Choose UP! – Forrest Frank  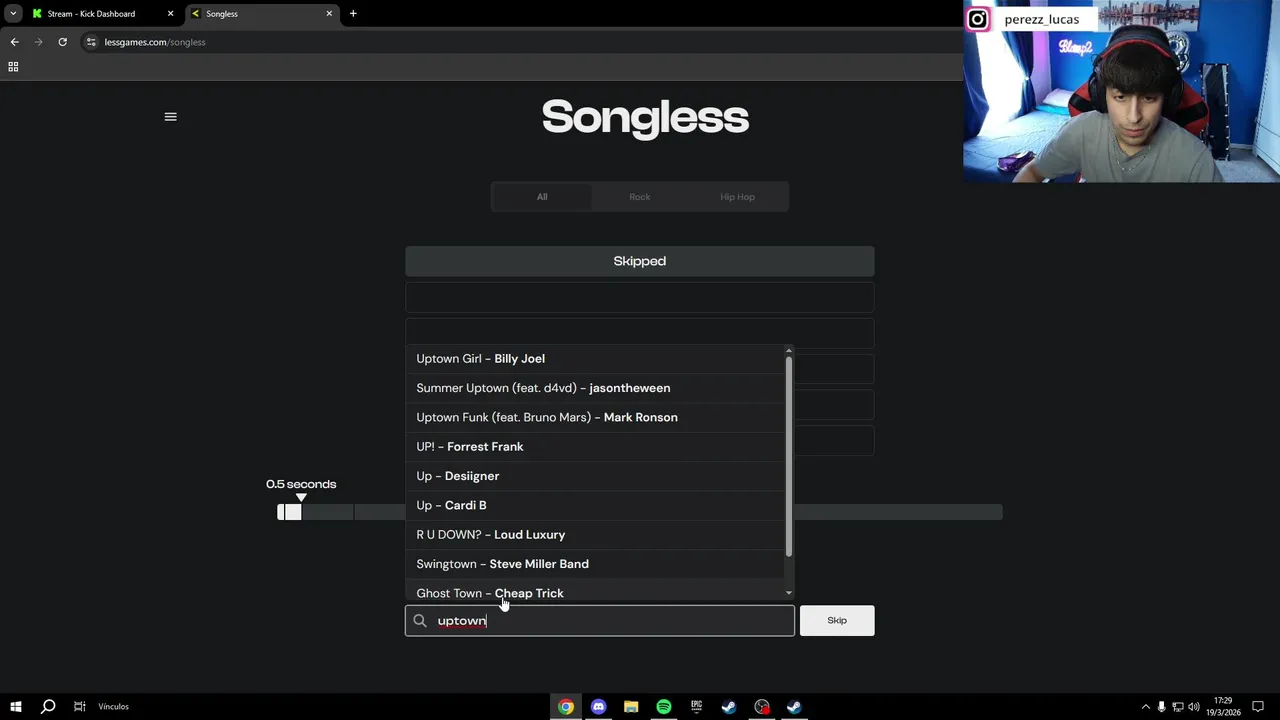pyautogui.click(x=595, y=447)
